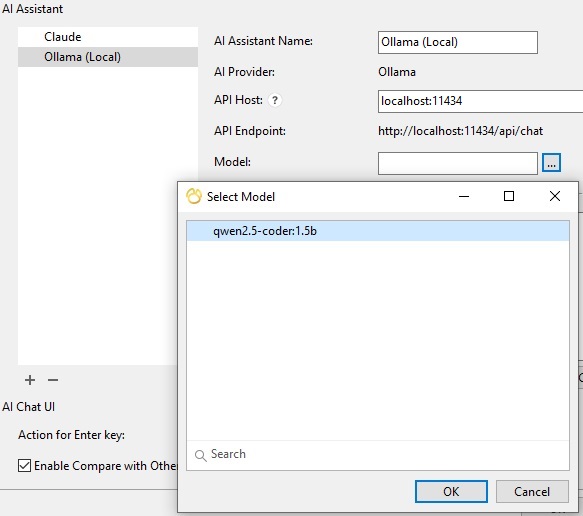Toggle Enable Compare with Other checkbox
This screenshot has width=583, height=516.
(x=25, y=465)
